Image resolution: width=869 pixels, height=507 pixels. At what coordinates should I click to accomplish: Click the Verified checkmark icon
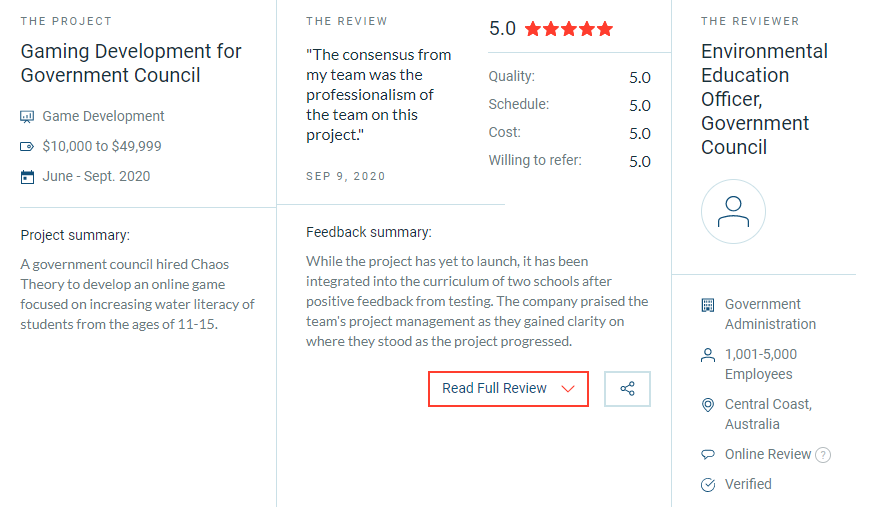[x=708, y=485]
